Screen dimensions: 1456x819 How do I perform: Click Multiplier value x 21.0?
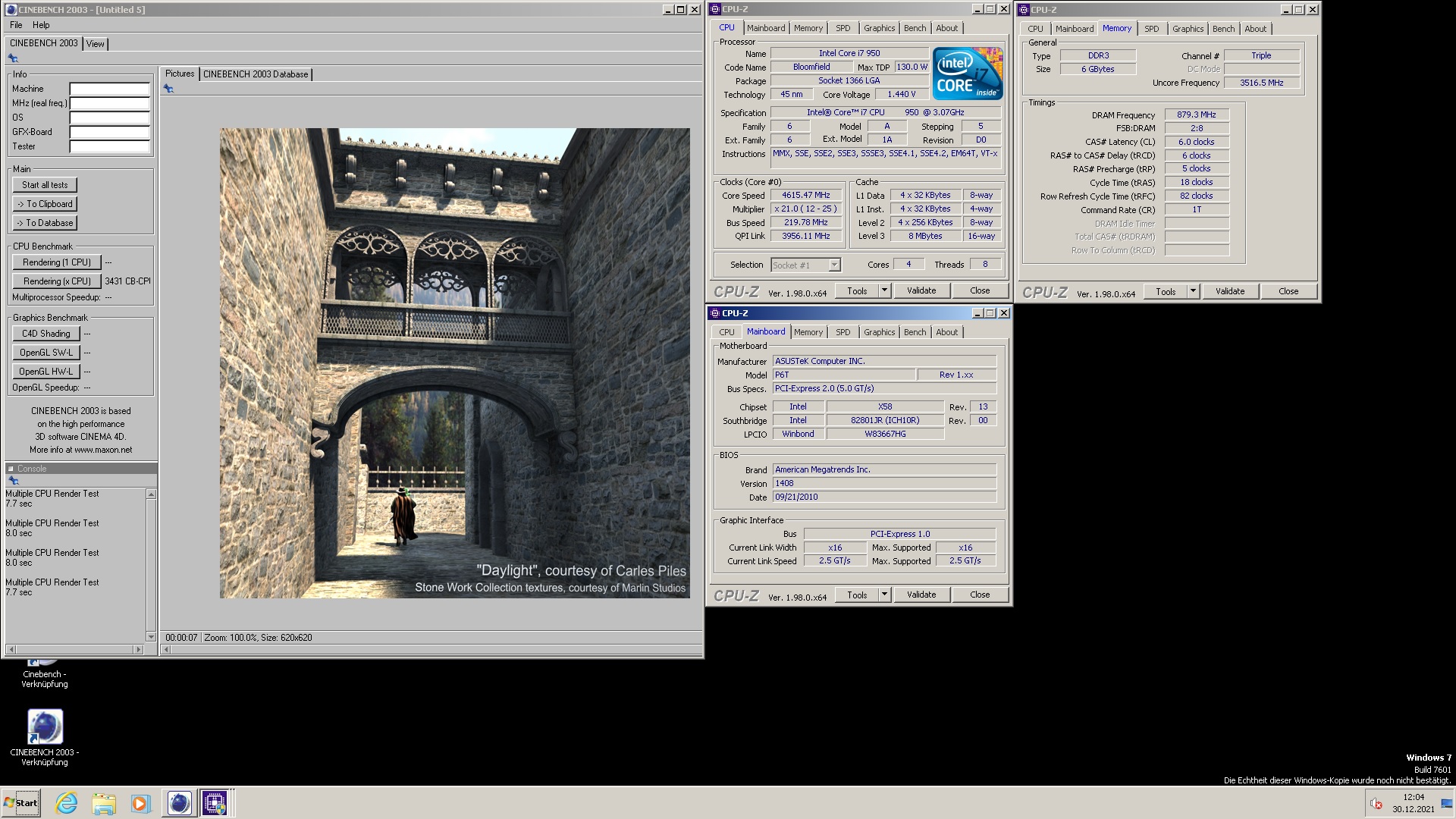point(806,209)
